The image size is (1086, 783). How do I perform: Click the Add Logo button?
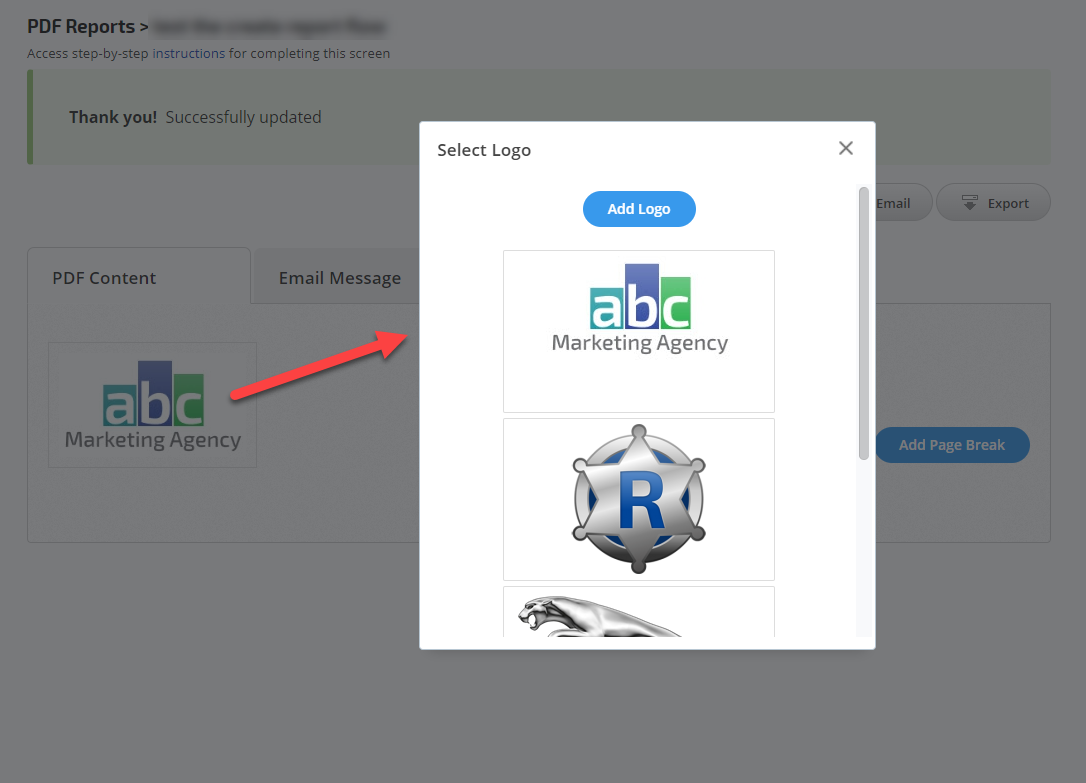pyautogui.click(x=639, y=209)
